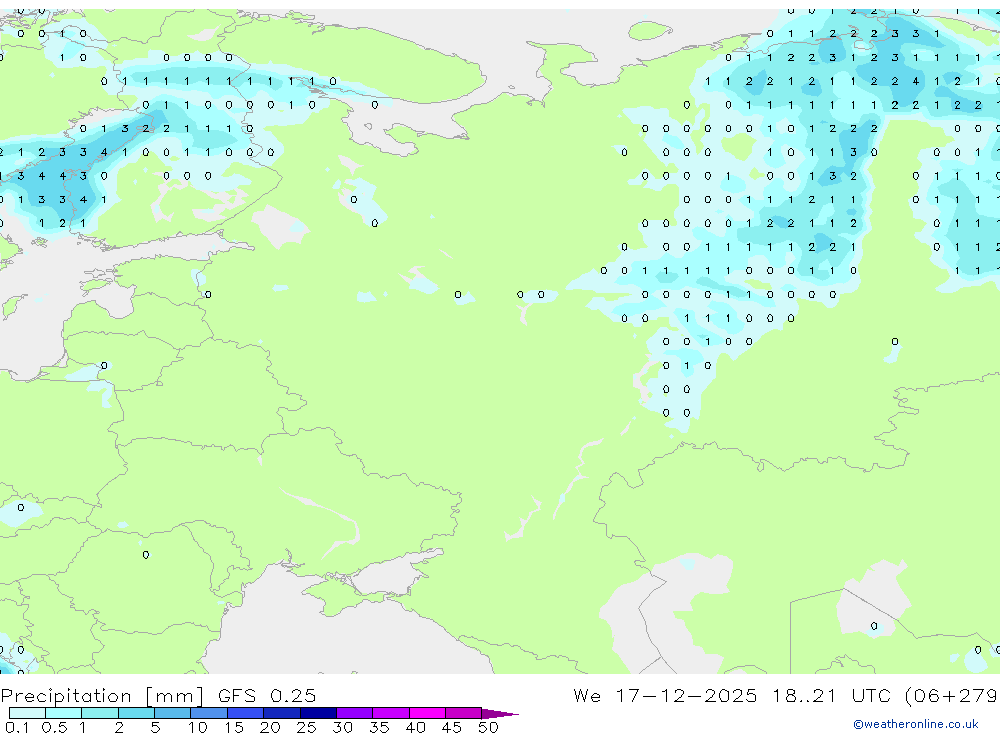Choose the 30–35 mm purple swatch
This screenshot has height=733, width=1000.
click(x=354, y=713)
